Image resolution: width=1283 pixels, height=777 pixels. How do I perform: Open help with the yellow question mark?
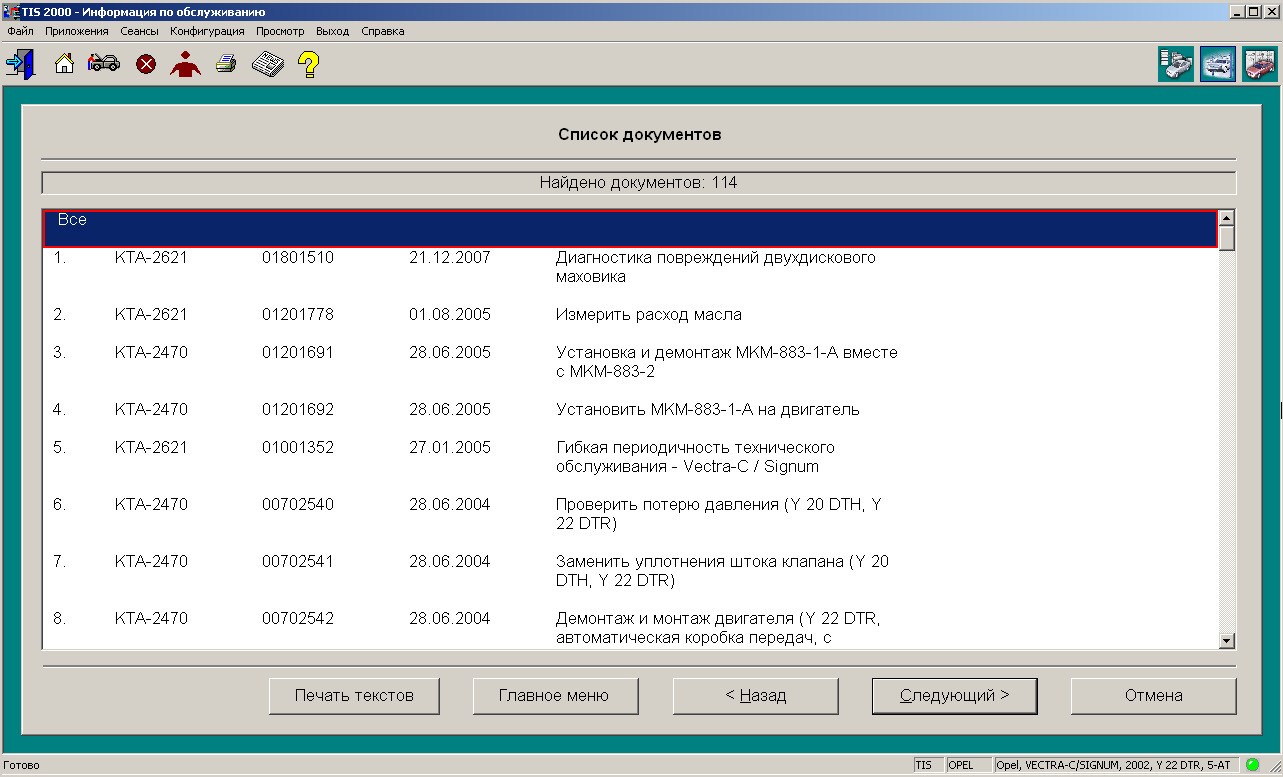click(309, 65)
